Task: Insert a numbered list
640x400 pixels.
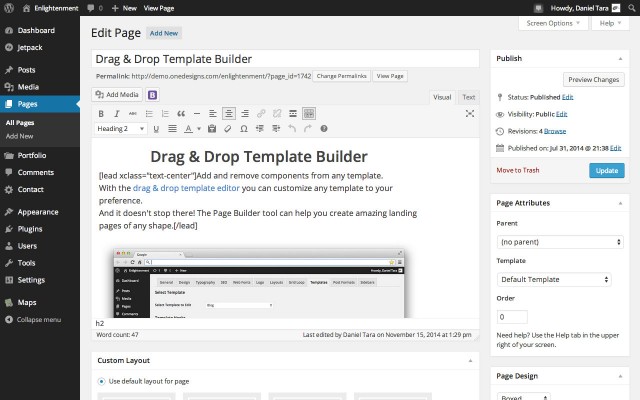Action: coord(165,114)
